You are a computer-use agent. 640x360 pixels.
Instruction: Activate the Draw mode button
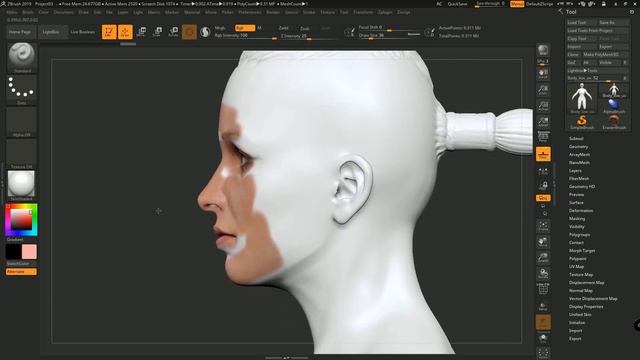click(x=125, y=32)
